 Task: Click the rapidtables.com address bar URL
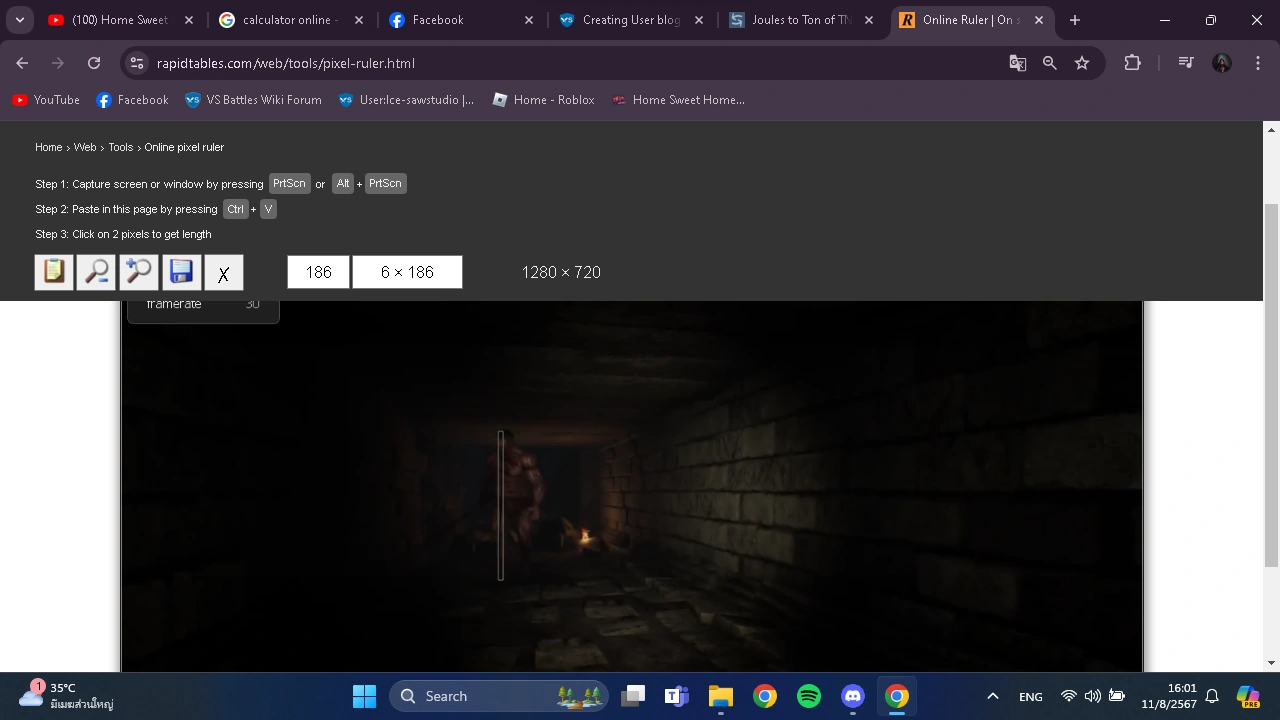point(286,63)
